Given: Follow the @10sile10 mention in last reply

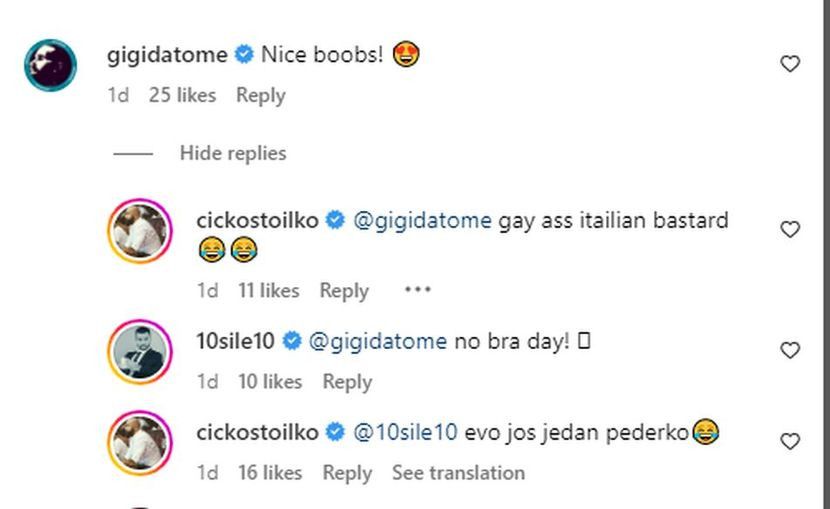Looking at the screenshot, I should click(x=405, y=432).
